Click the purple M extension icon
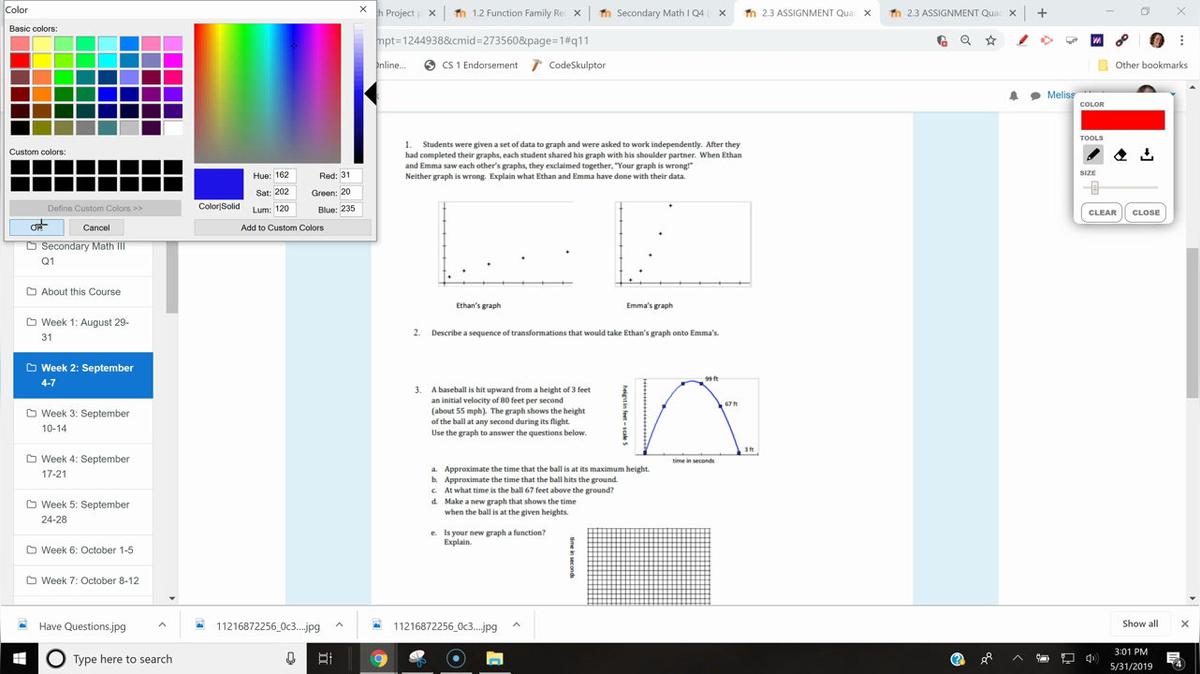Image resolution: width=1200 pixels, height=674 pixels. pos(1097,40)
